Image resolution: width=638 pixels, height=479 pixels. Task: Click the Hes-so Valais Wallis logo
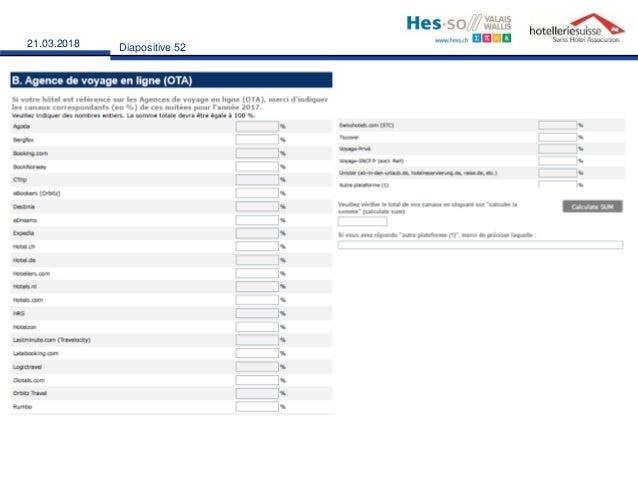(459, 28)
